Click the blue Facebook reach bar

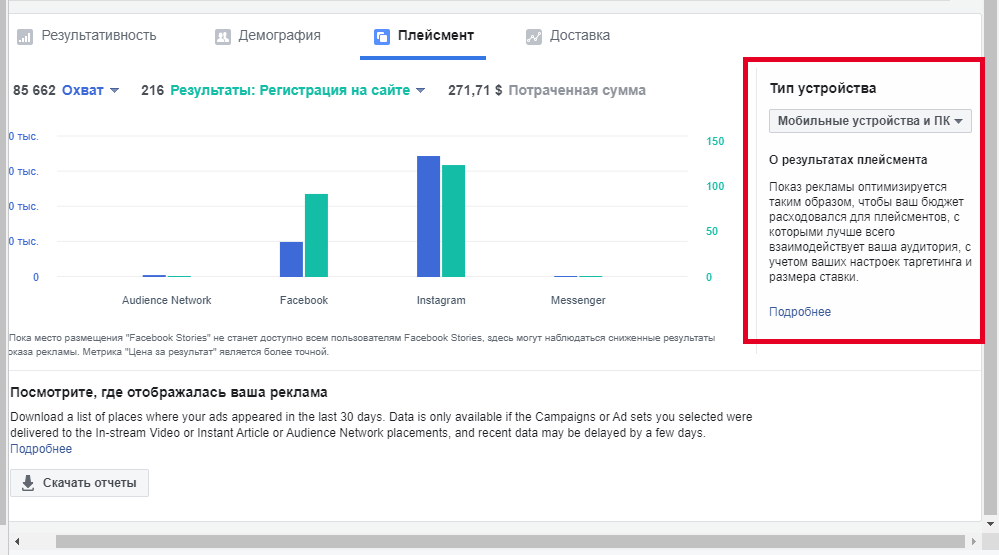click(291, 259)
